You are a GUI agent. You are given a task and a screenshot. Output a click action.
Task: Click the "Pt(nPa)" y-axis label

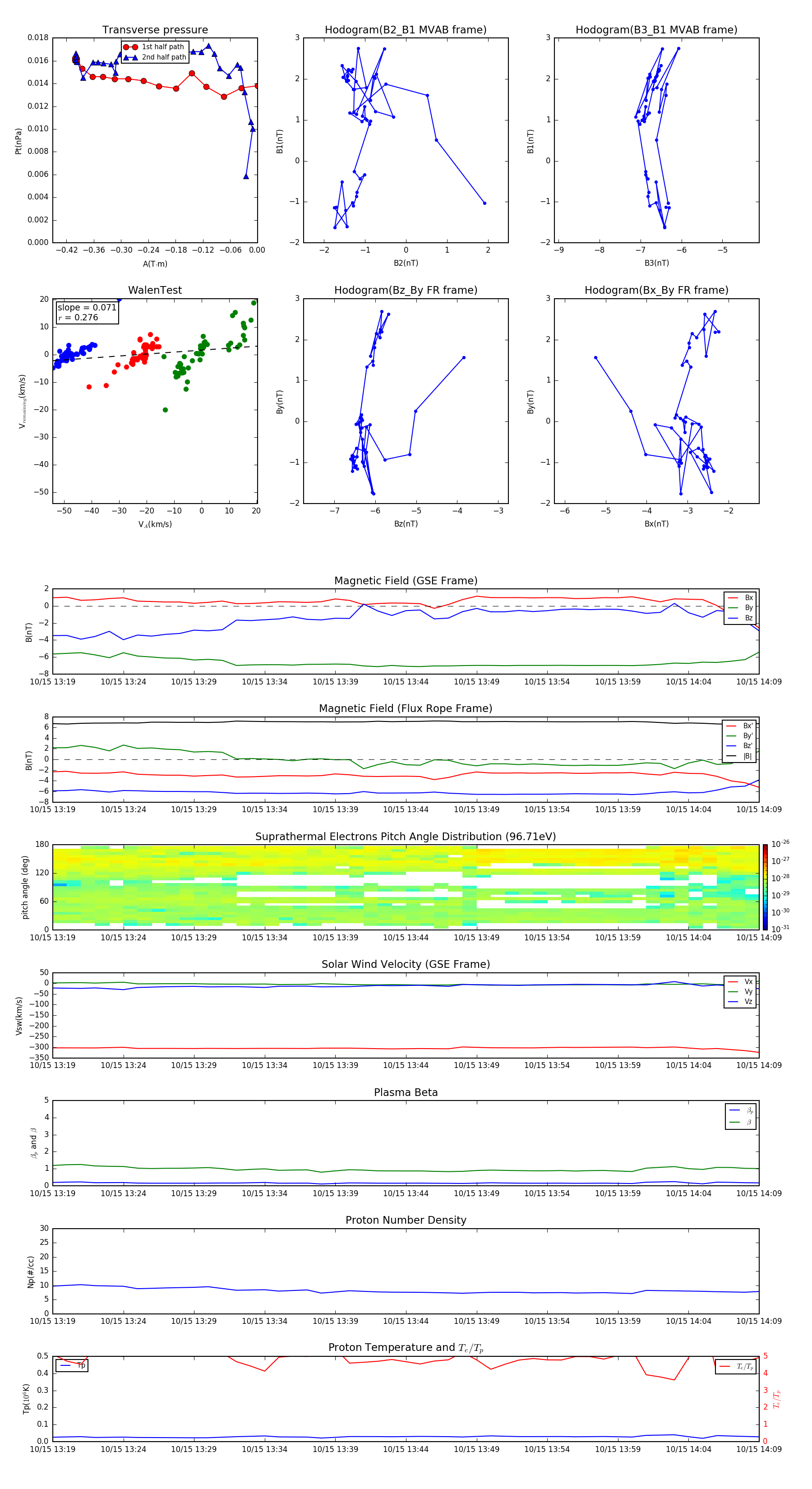(x=18, y=140)
